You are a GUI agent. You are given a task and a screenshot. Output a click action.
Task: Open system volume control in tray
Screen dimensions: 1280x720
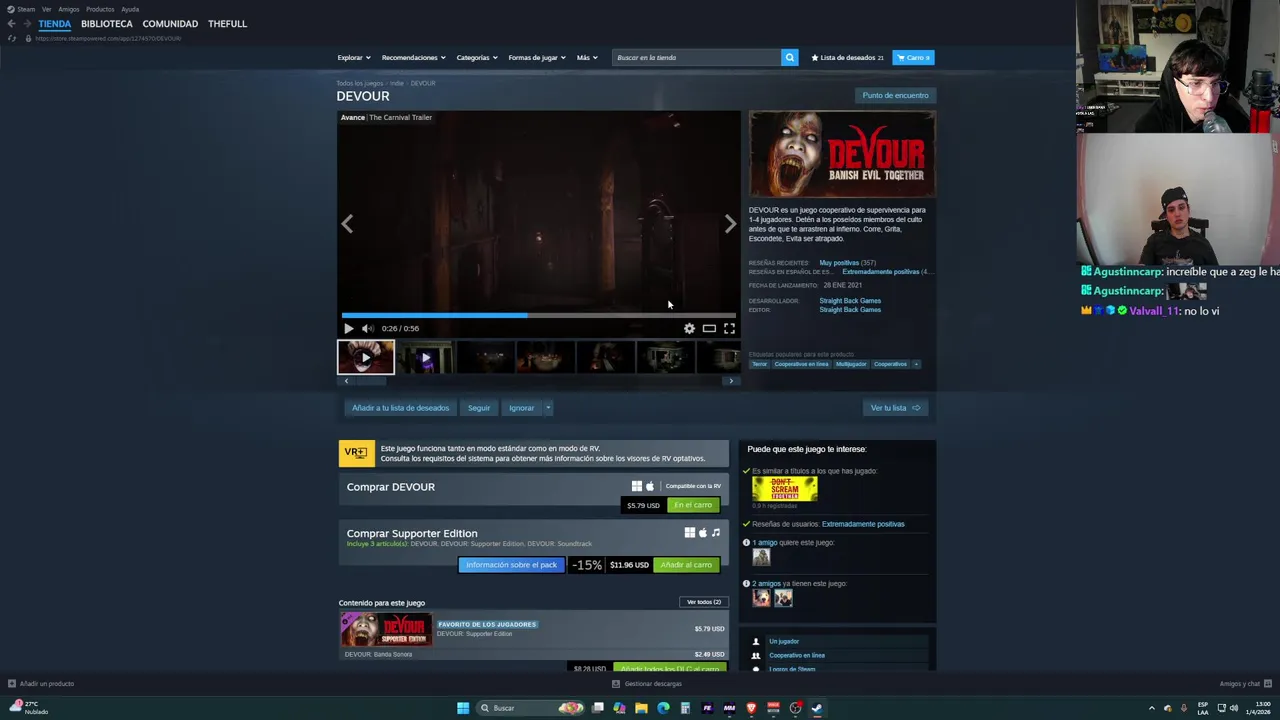[1234, 708]
